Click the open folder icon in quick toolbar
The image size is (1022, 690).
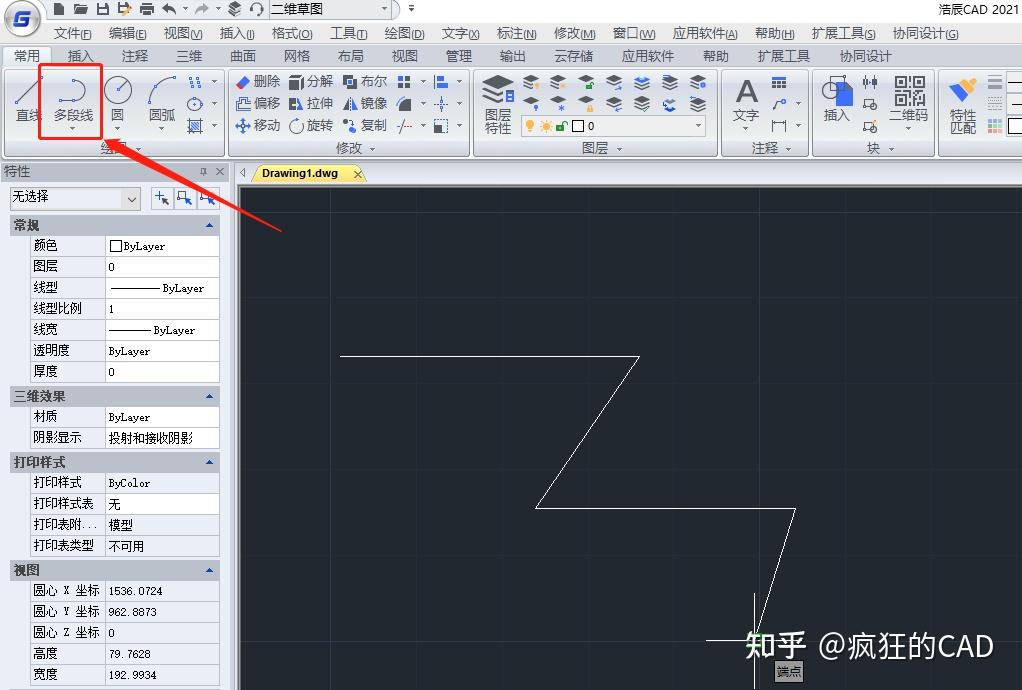click(81, 8)
